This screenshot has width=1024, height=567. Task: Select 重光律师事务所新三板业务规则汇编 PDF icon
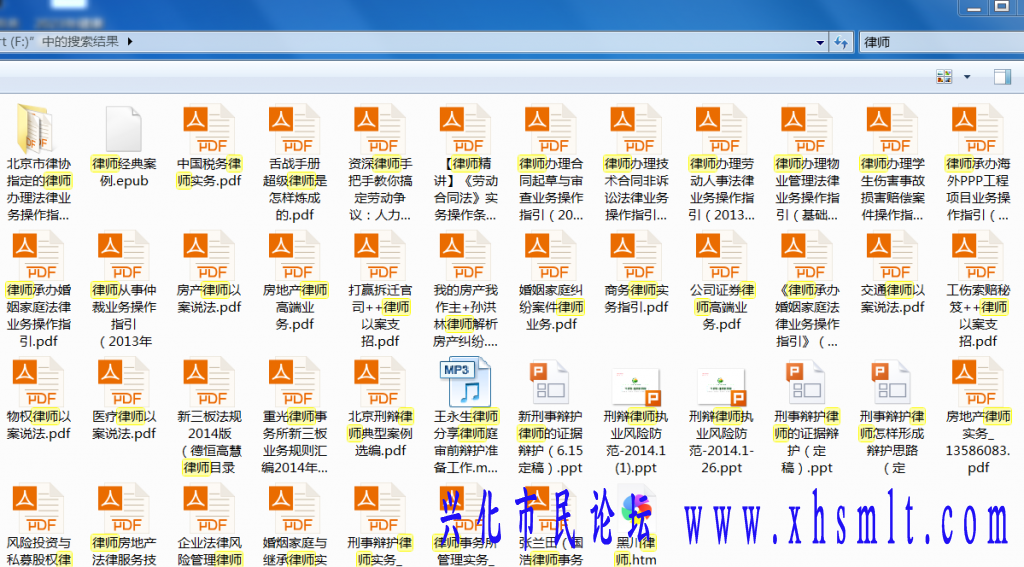[294, 382]
